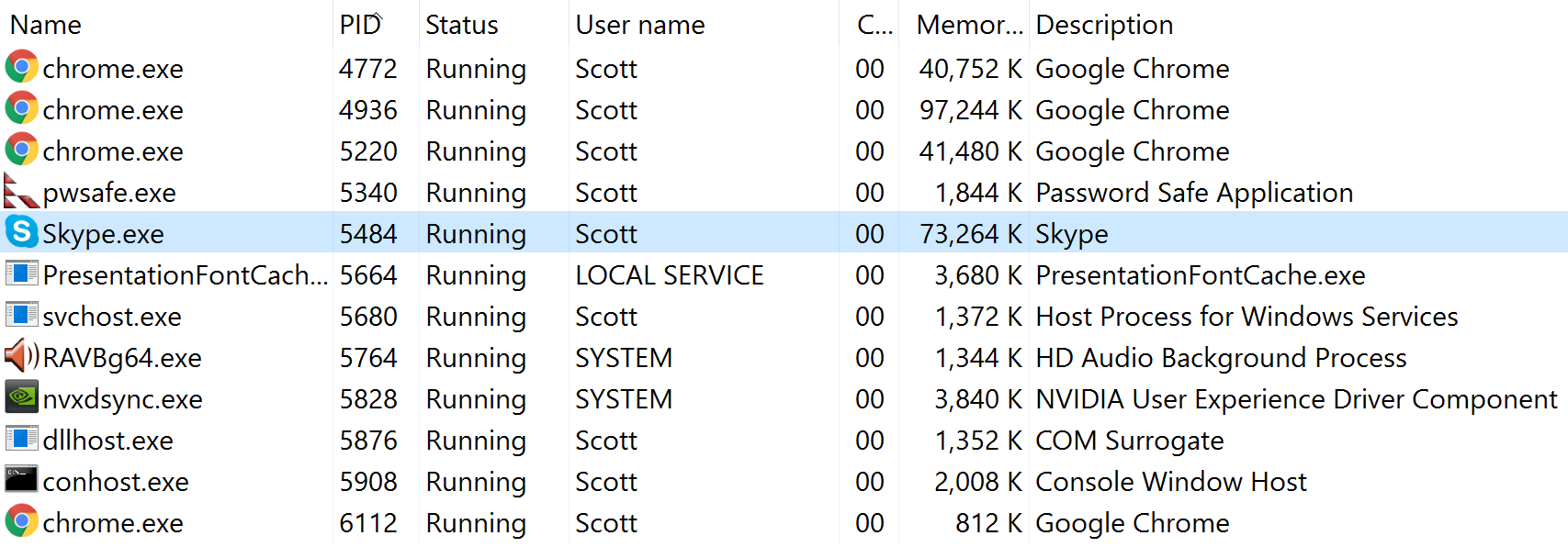Image resolution: width=1568 pixels, height=547 pixels.
Task: Click the pwsafe.exe Password Safe icon
Action: (x=21, y=191)
